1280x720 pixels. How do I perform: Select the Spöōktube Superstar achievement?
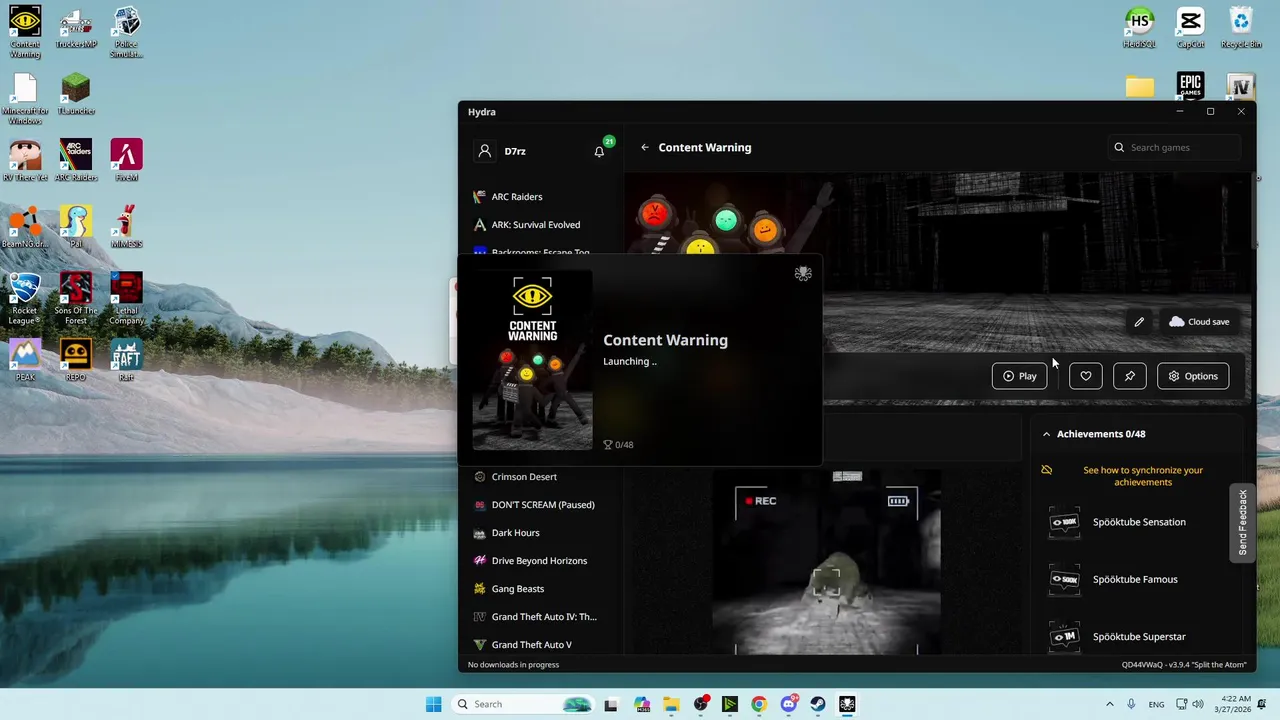[1139, 637]
